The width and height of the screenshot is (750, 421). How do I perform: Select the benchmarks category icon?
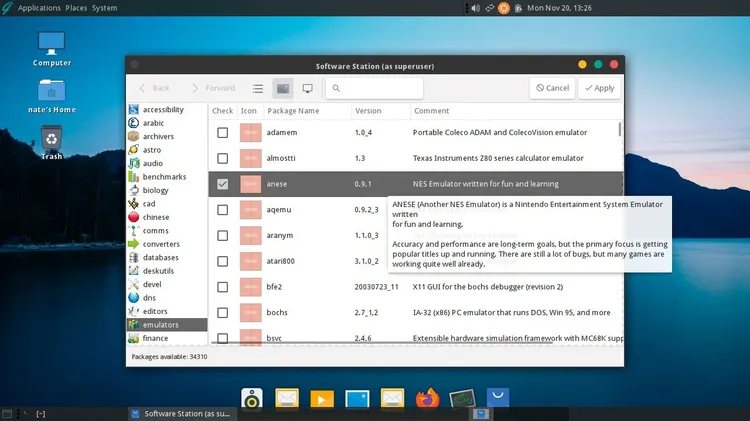(133, 177)
